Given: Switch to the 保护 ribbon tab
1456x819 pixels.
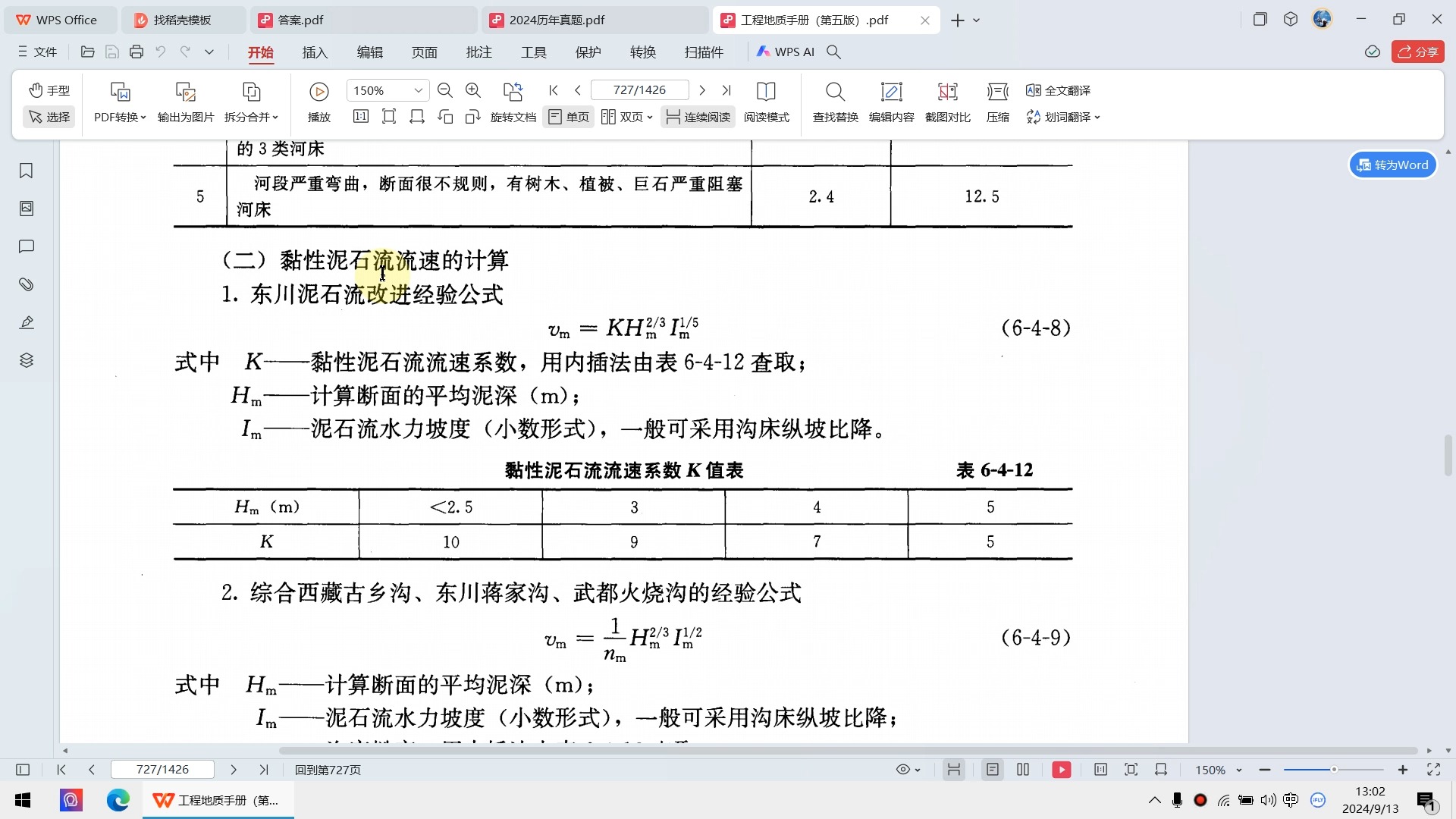Looking at the screenshot, I should tap(588, 52).
